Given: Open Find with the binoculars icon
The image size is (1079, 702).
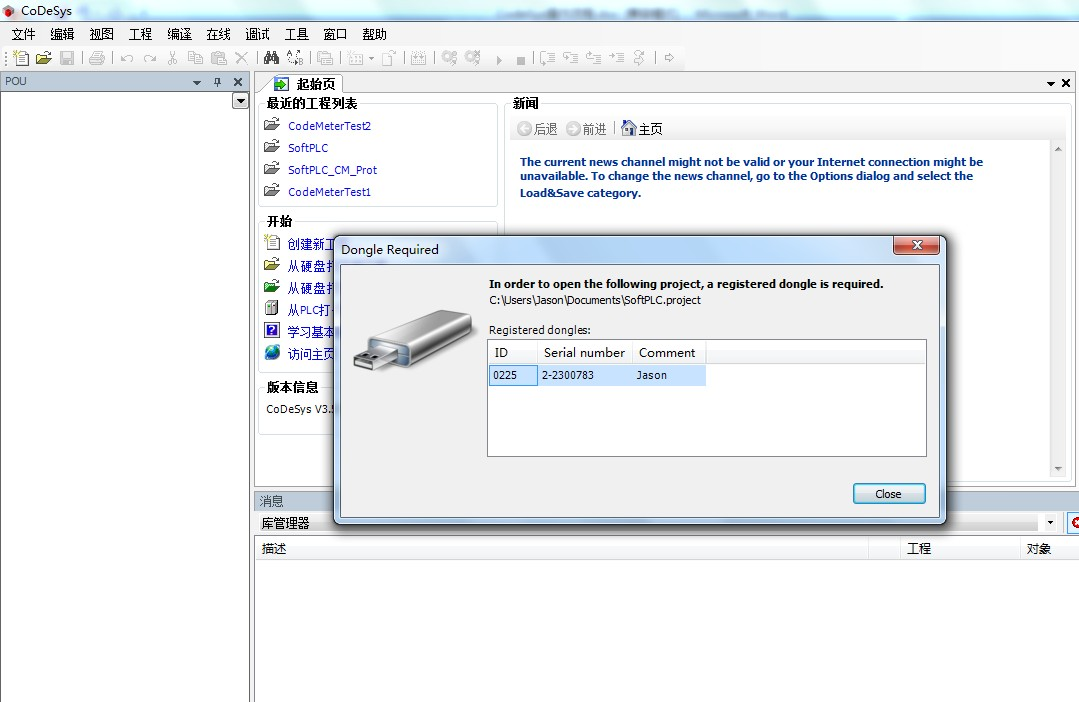Looking at the screenshot, I should (x=271, y=58).
